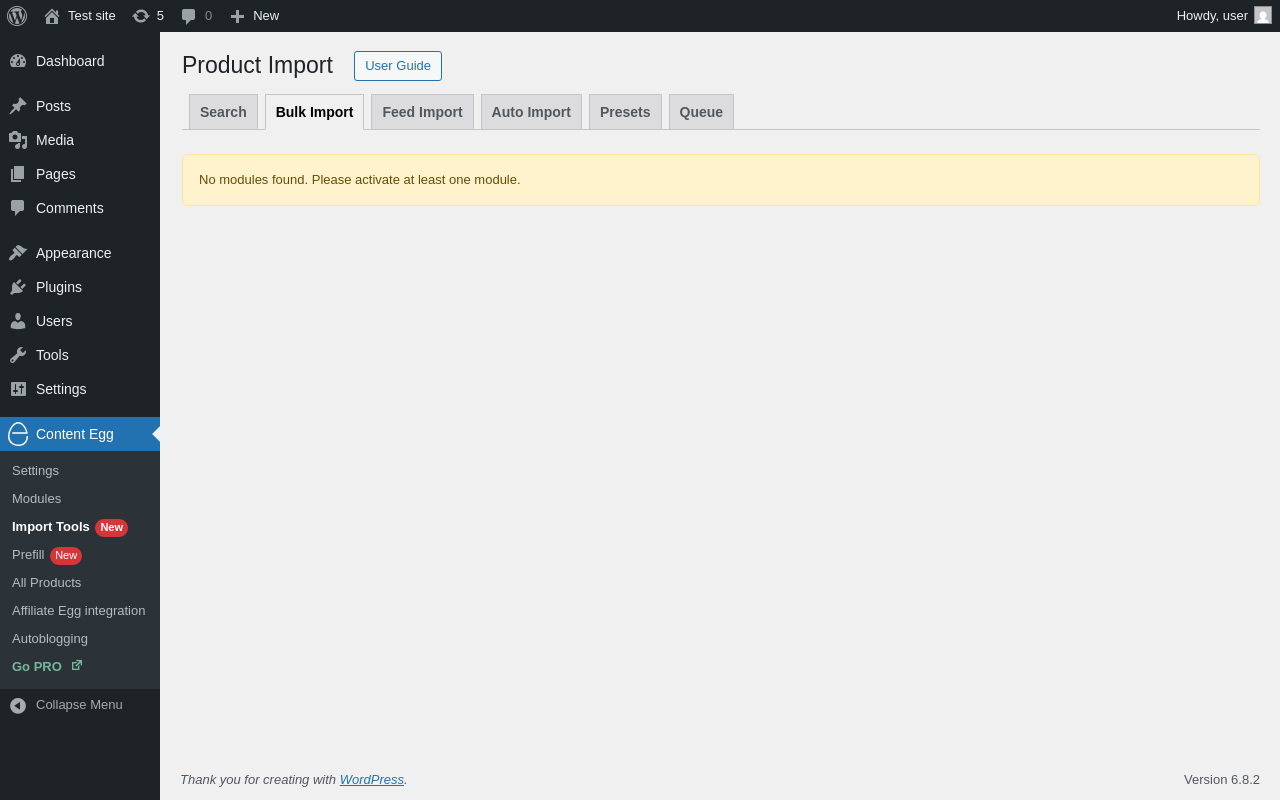Open Prefill in Content Egg submenu
The image size is (1280, 800).
[28, 555]
